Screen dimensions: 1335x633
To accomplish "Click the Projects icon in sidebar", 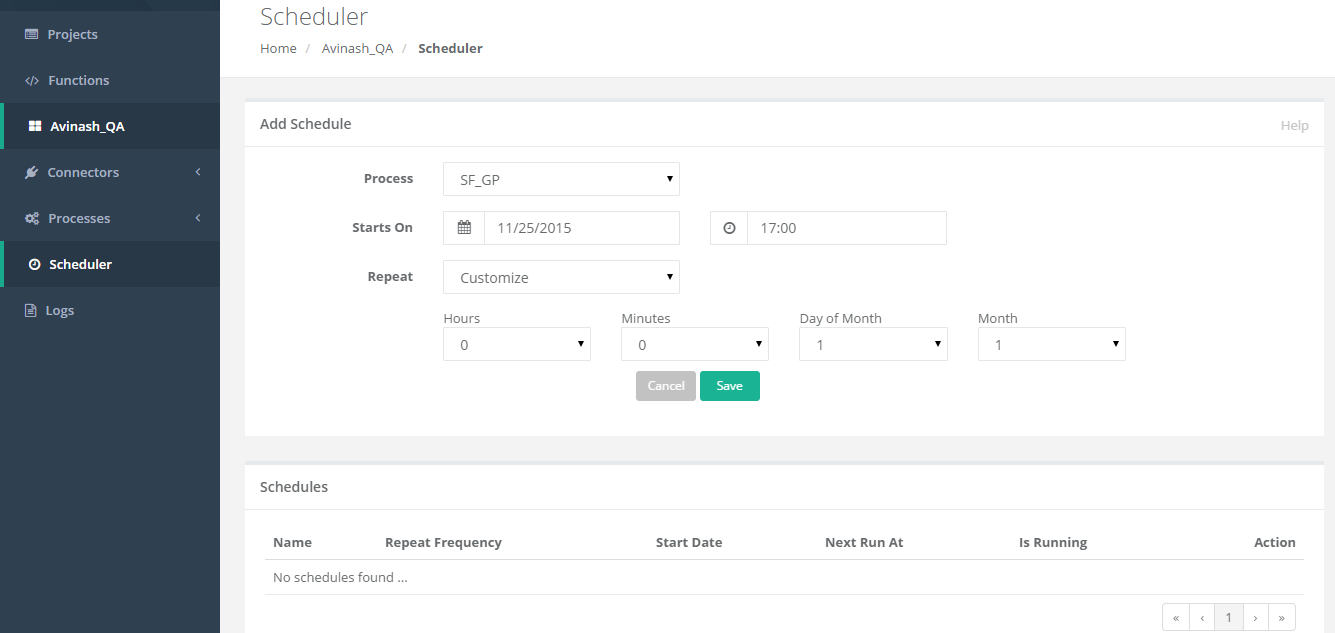I will point(32,34).
